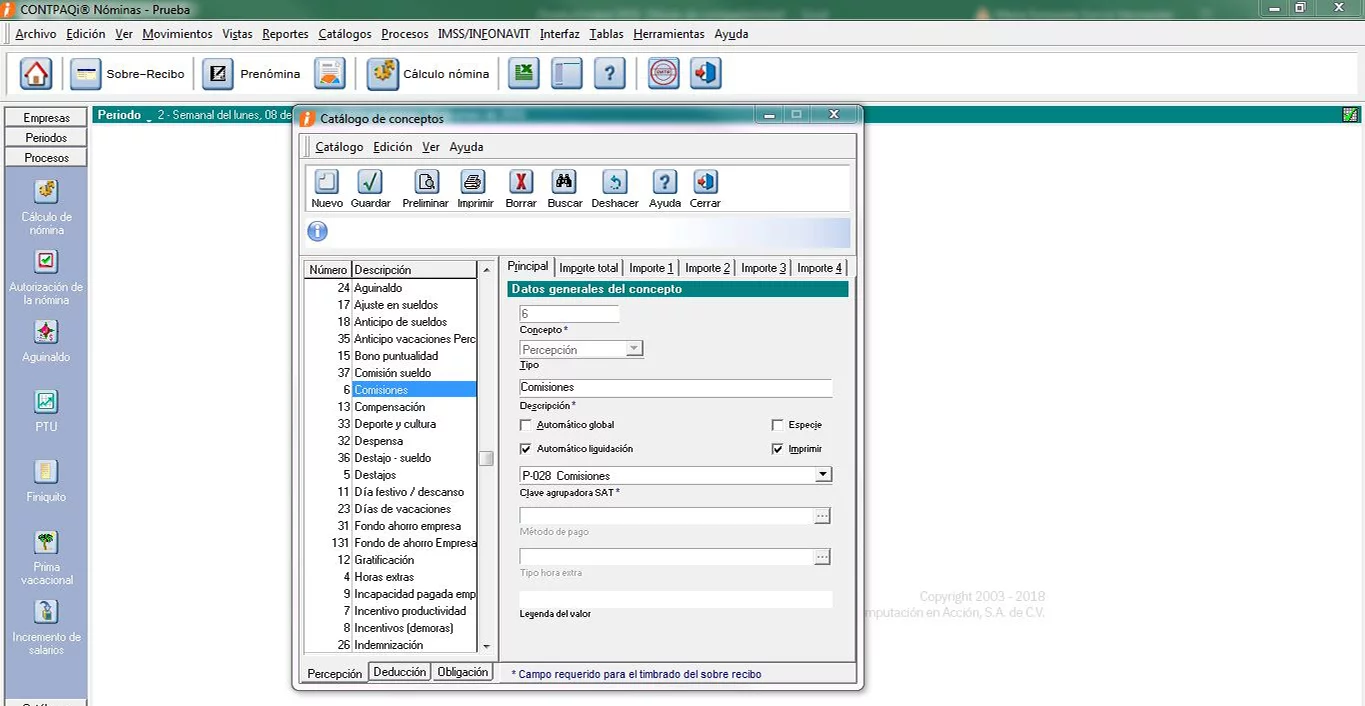Open Preliminar print preview icon

coord(425,183)
